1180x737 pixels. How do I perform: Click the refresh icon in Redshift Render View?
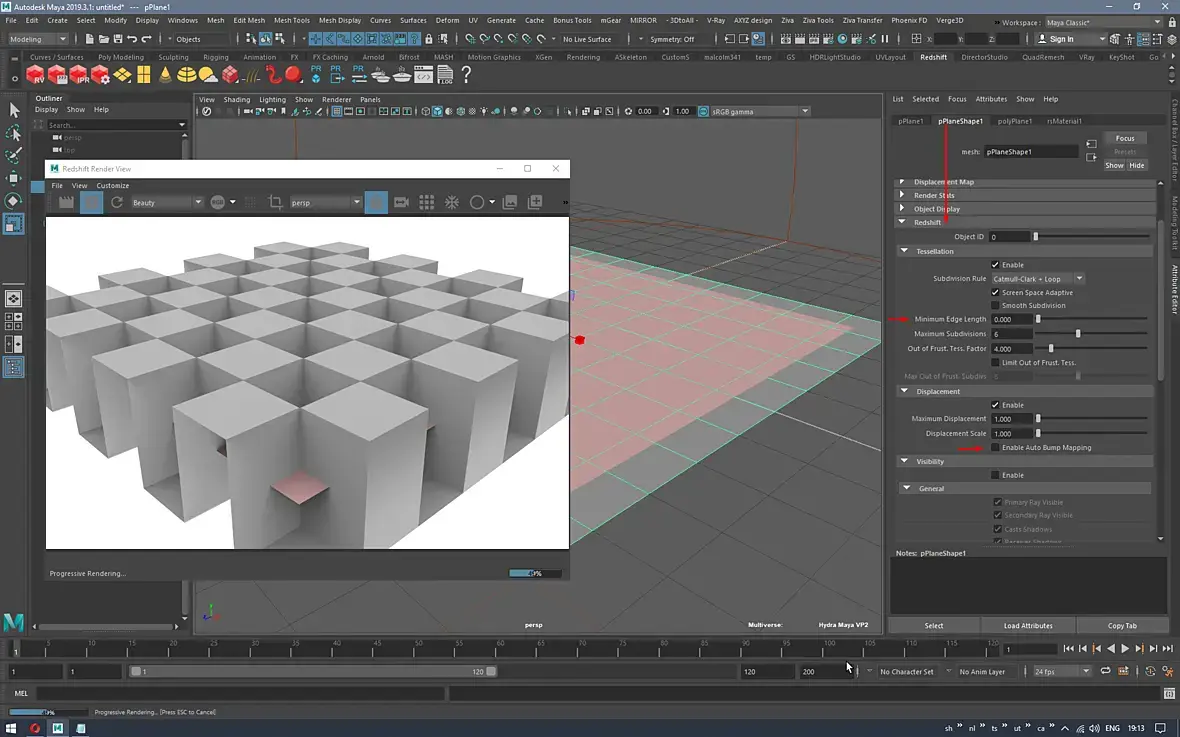click(117, 202)
